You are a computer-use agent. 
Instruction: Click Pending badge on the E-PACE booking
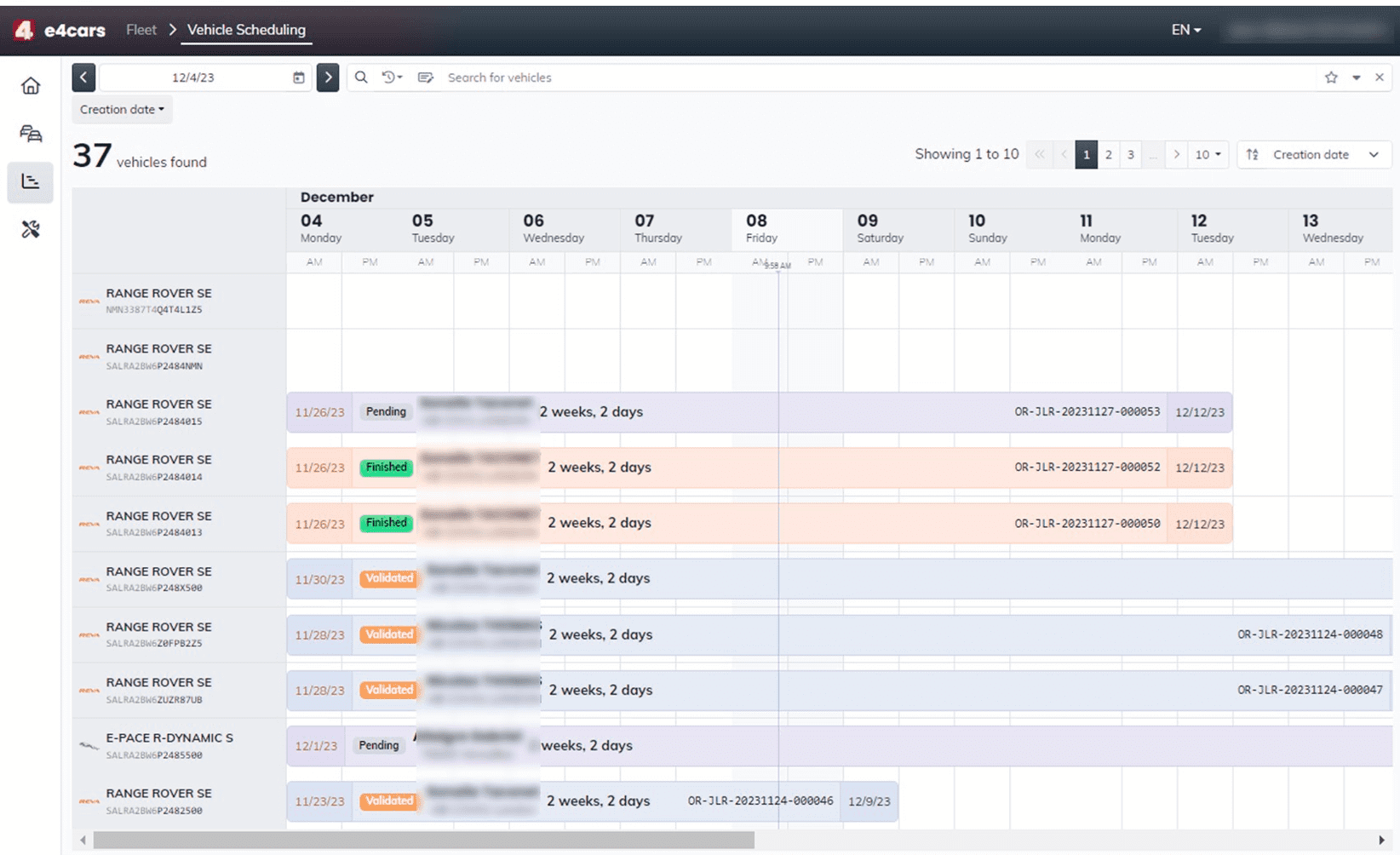tap(378, 746)
